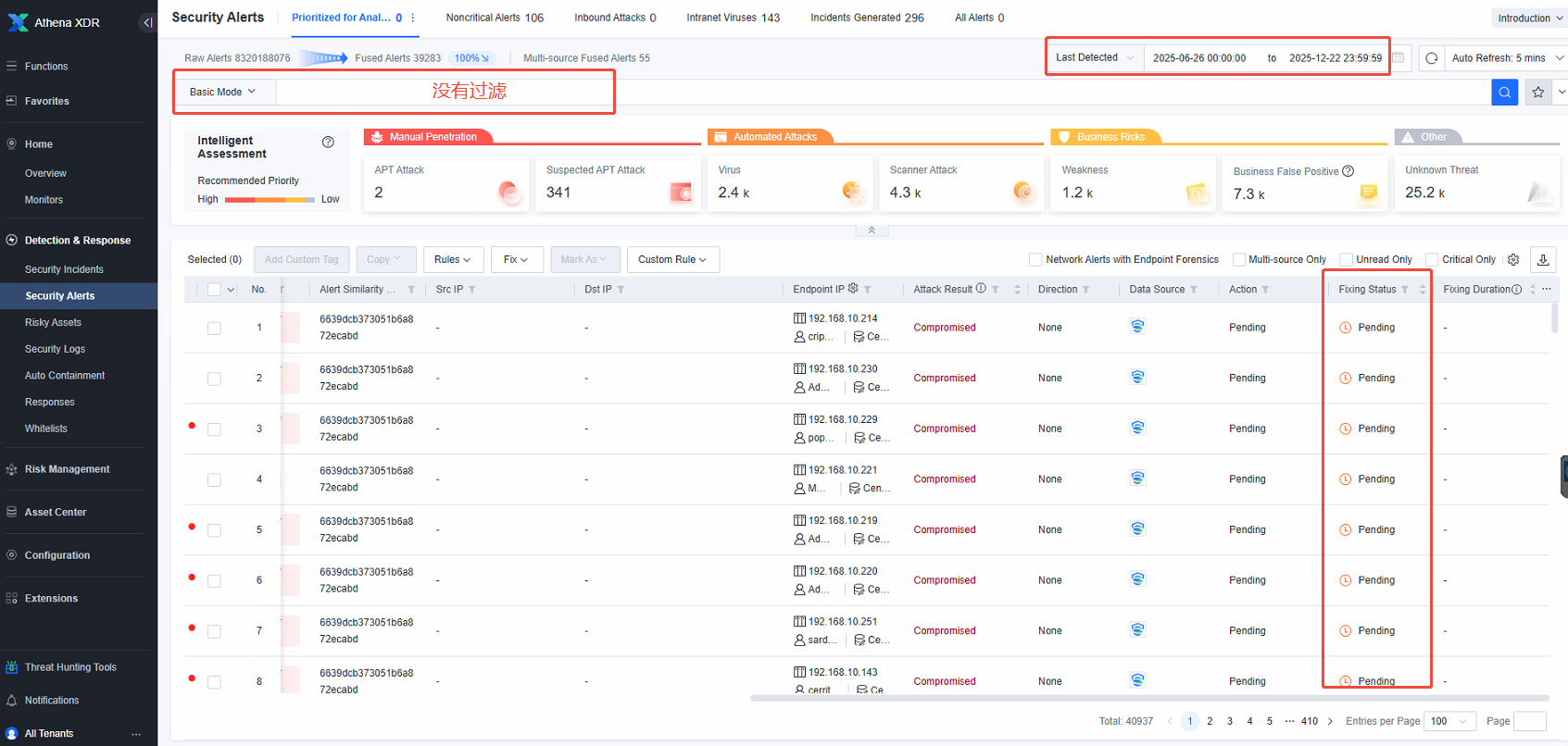Click the star favorite filter icon
The height and width of the screenshot is (746, 1568).
point(1538,92)
